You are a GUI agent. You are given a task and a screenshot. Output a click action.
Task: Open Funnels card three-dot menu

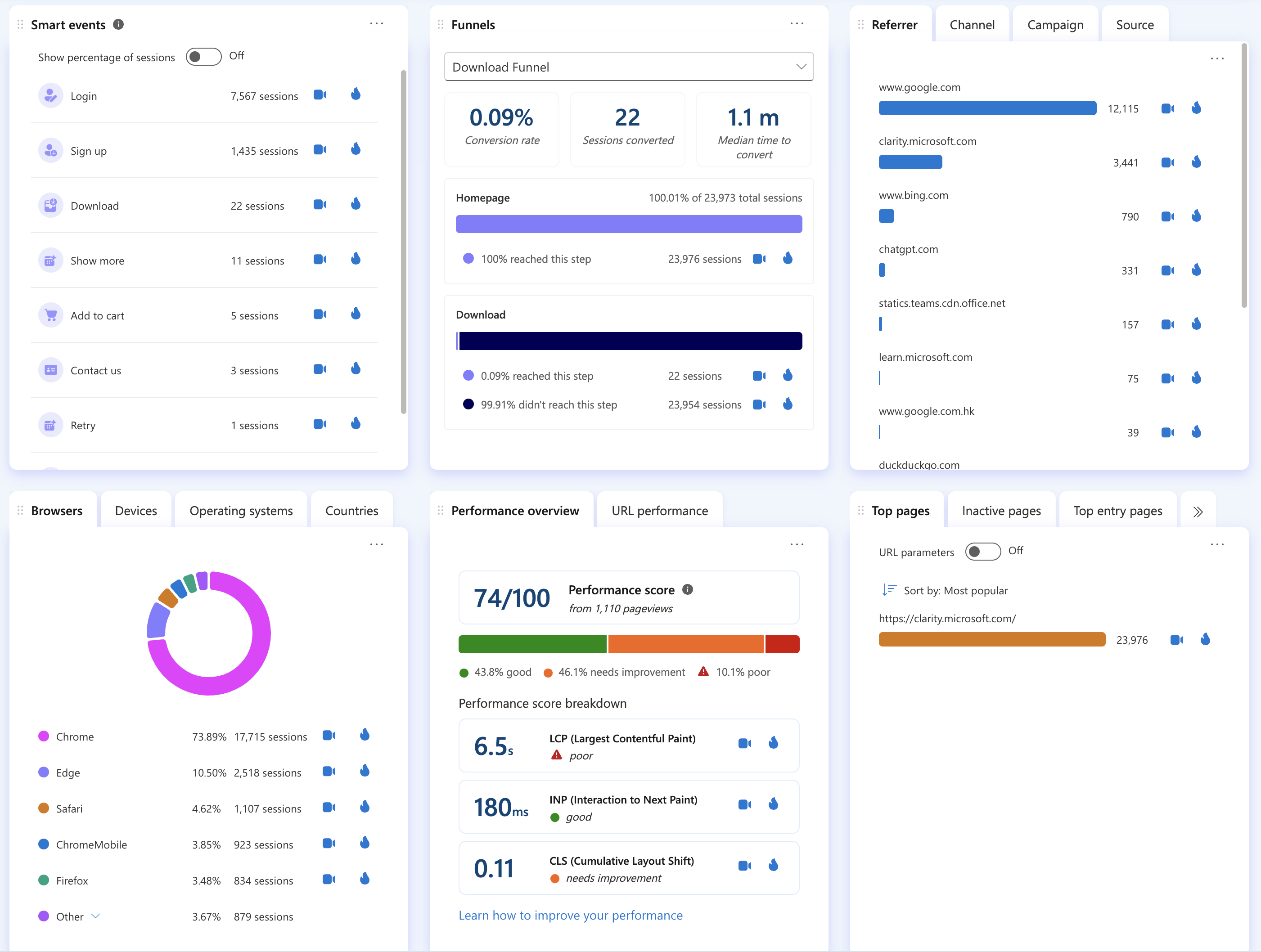pyautogui.click(x=797, y=24)
